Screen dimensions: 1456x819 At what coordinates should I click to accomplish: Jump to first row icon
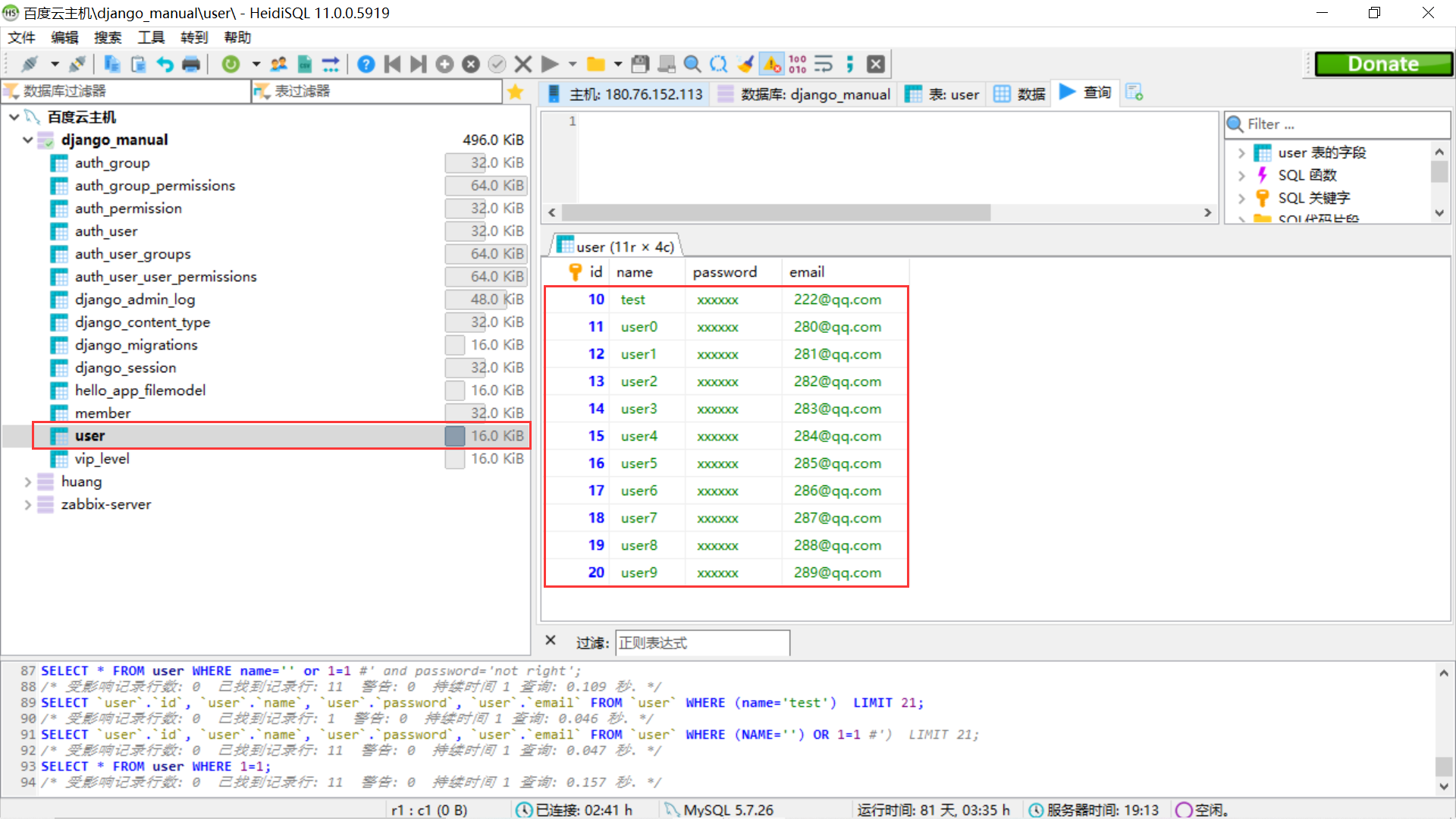click(x=392, y=64)
